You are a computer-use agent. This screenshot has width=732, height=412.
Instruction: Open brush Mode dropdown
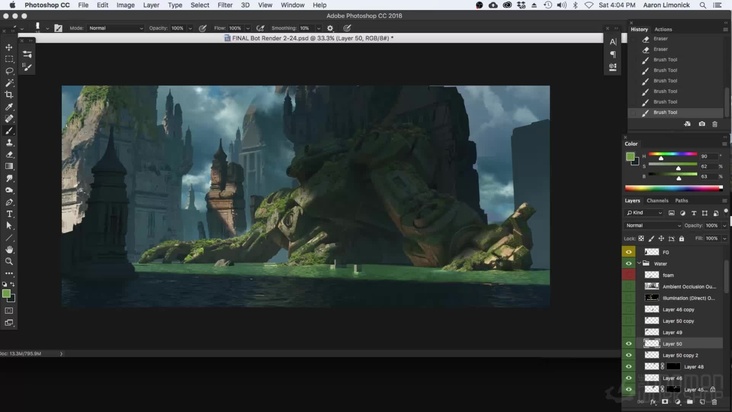tap(115, 28)
